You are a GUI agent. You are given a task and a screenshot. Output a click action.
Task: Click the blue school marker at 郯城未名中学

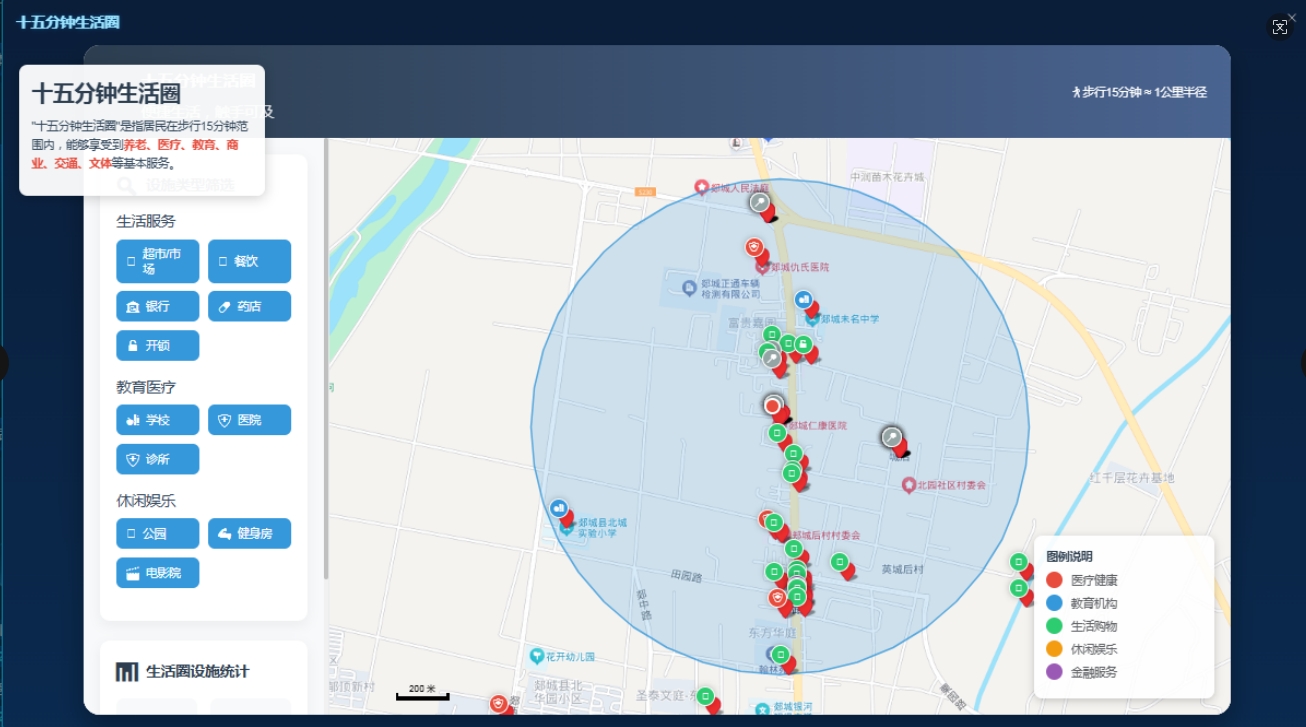[804, 300]
